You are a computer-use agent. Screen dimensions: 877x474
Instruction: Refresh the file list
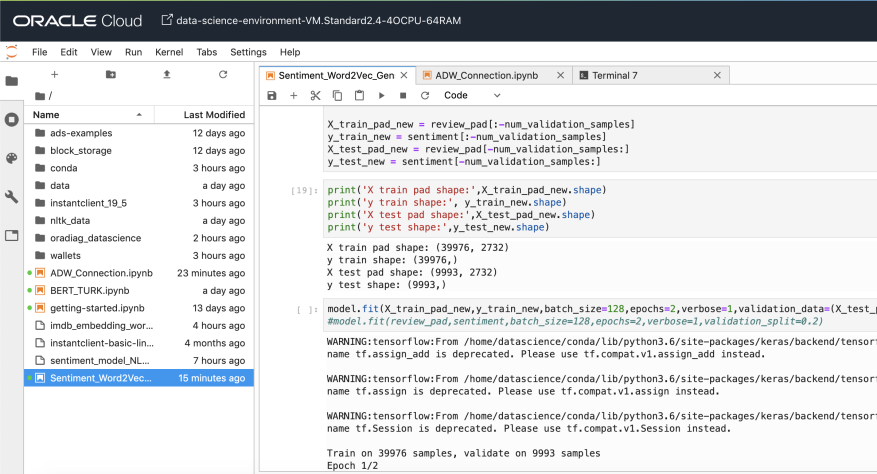222,74
